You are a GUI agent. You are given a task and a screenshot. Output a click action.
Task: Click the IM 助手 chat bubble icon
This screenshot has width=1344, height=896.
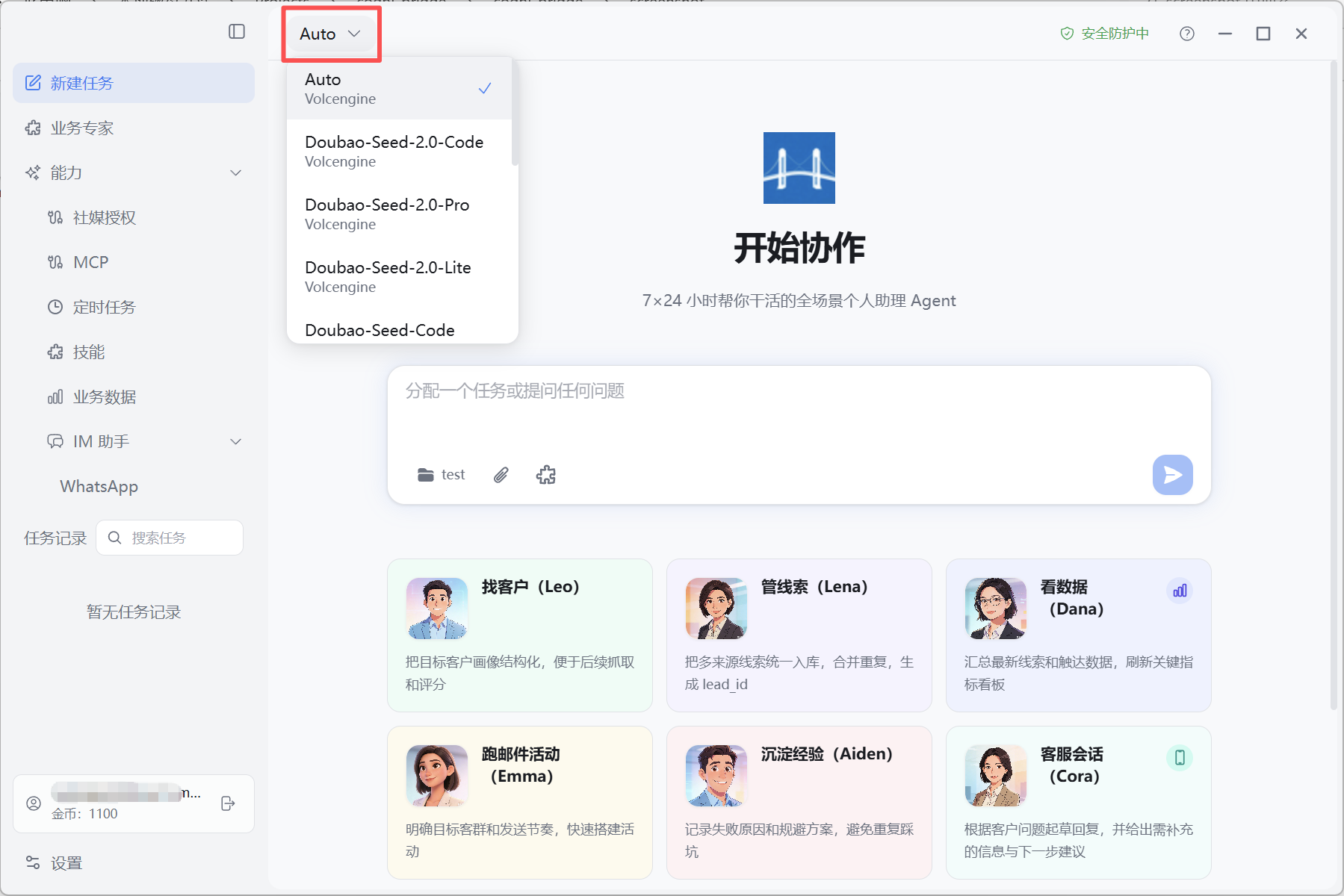point(55,441)
